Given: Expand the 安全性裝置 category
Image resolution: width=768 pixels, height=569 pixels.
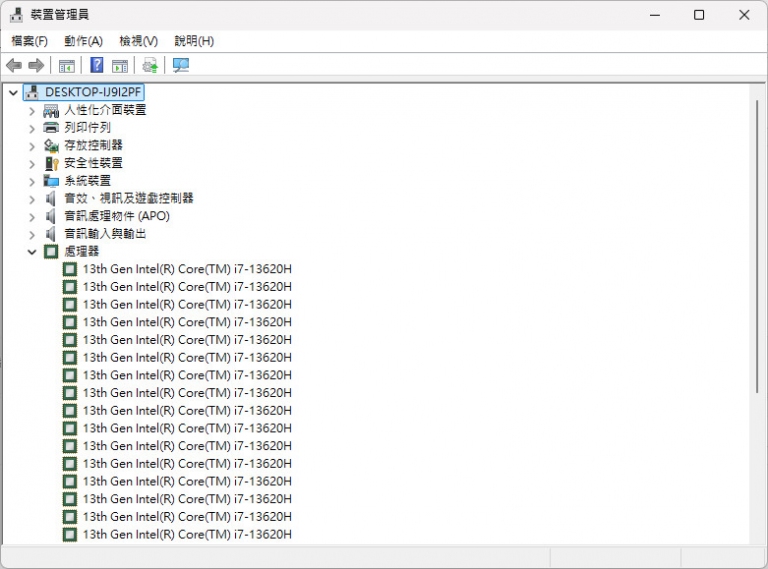Looking at the screenshot, I should tap(32, 164).
